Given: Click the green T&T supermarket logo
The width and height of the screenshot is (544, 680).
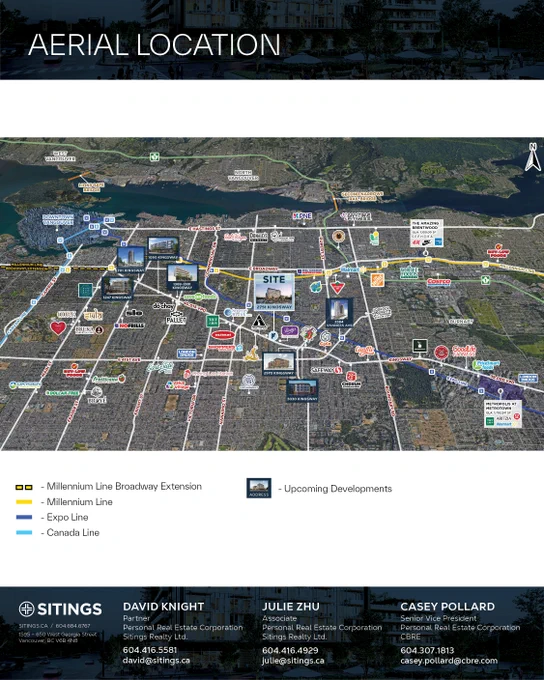Looking at the screenshot, I should point(212,321).
